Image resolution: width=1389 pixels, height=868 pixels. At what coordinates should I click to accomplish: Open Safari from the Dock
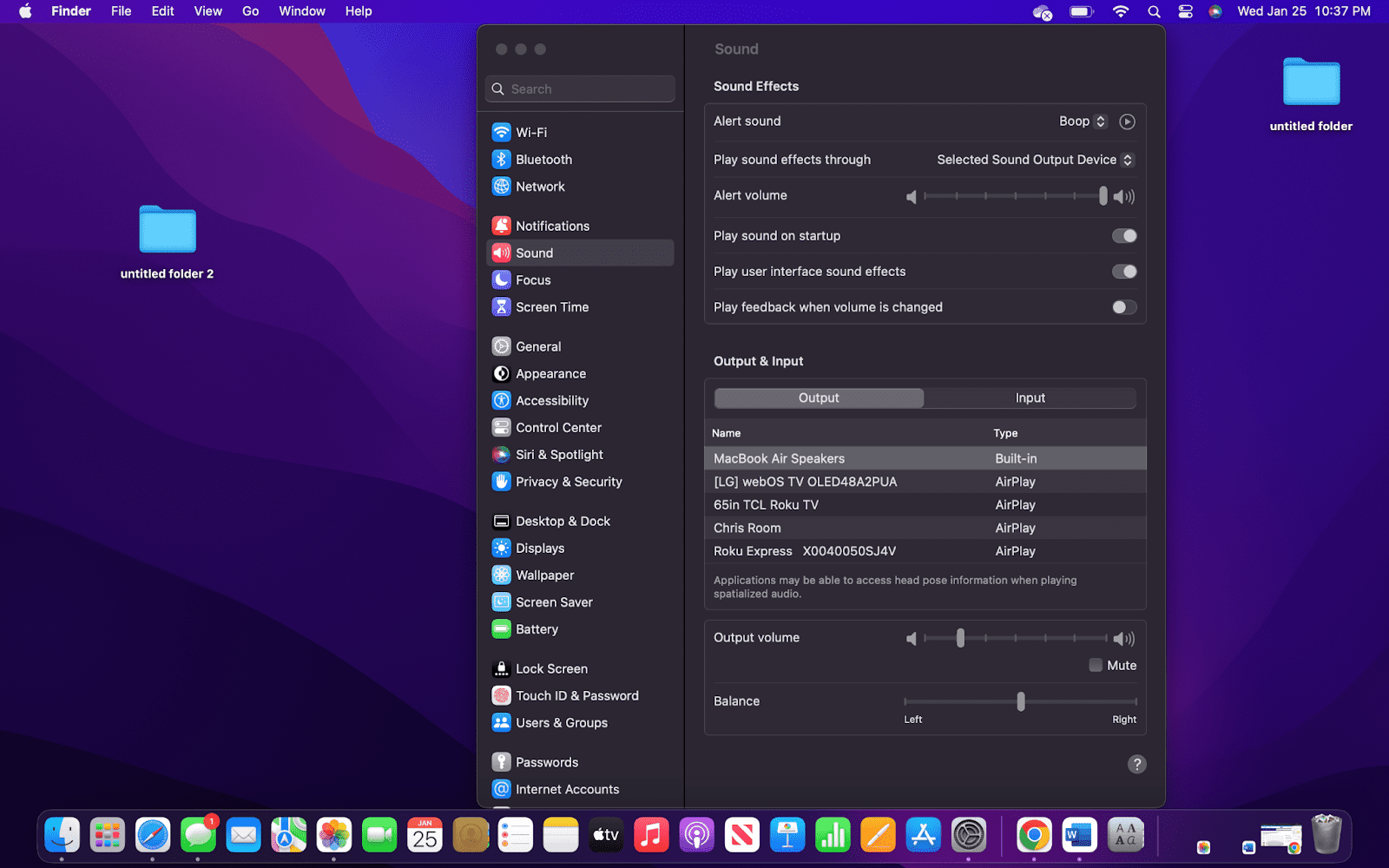(153, 835)
